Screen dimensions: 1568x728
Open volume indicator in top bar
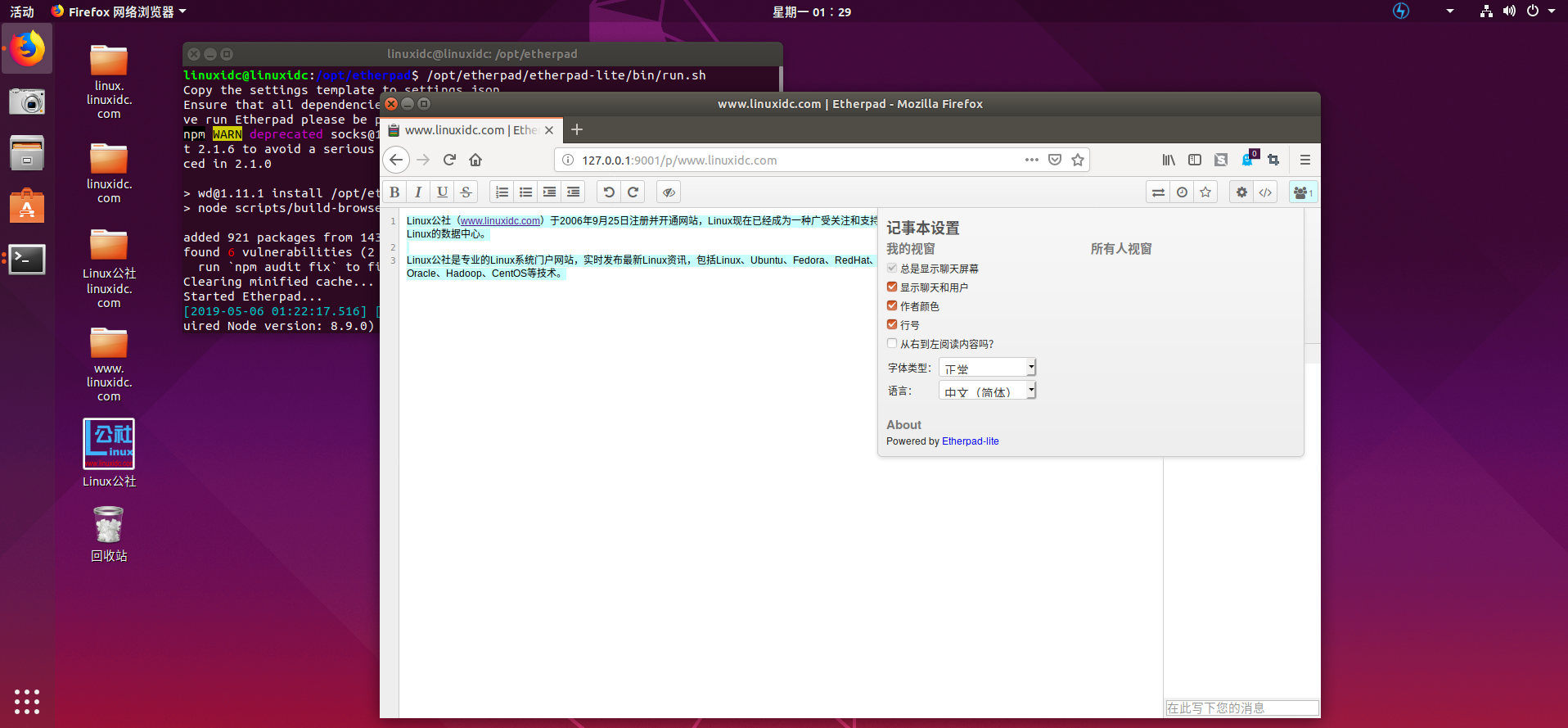coord(1509,11)
